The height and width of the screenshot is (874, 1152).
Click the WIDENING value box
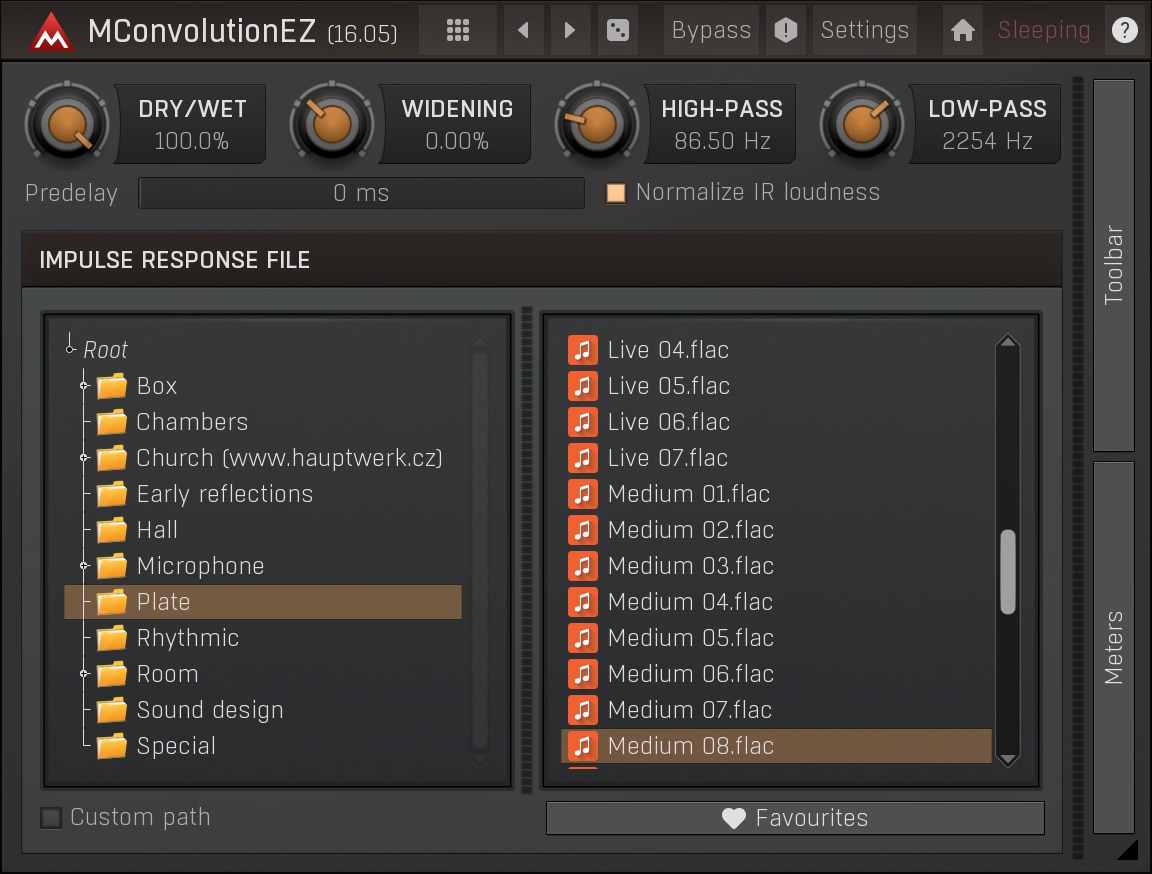click(x=457, y=123)
